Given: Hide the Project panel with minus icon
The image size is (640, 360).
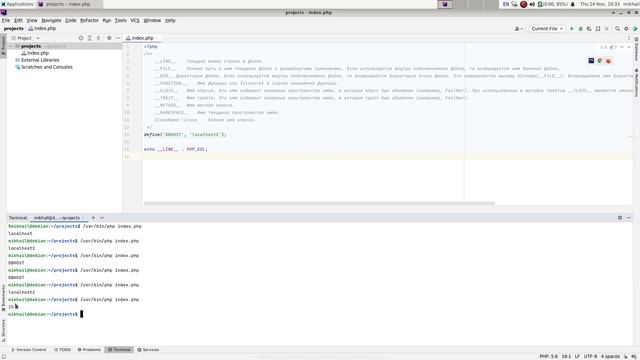Looking at the screenshot, I should pos(118,38).
